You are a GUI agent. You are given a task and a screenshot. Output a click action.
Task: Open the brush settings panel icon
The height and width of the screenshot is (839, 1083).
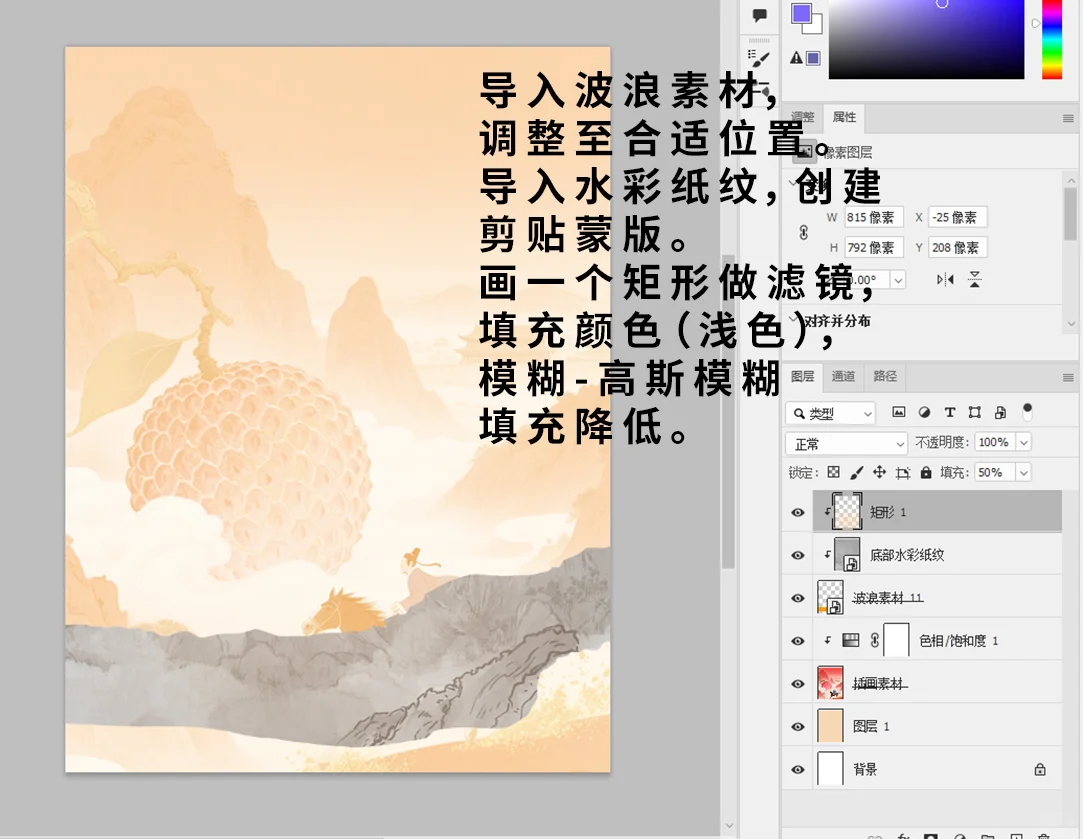(x=760, y=57)
